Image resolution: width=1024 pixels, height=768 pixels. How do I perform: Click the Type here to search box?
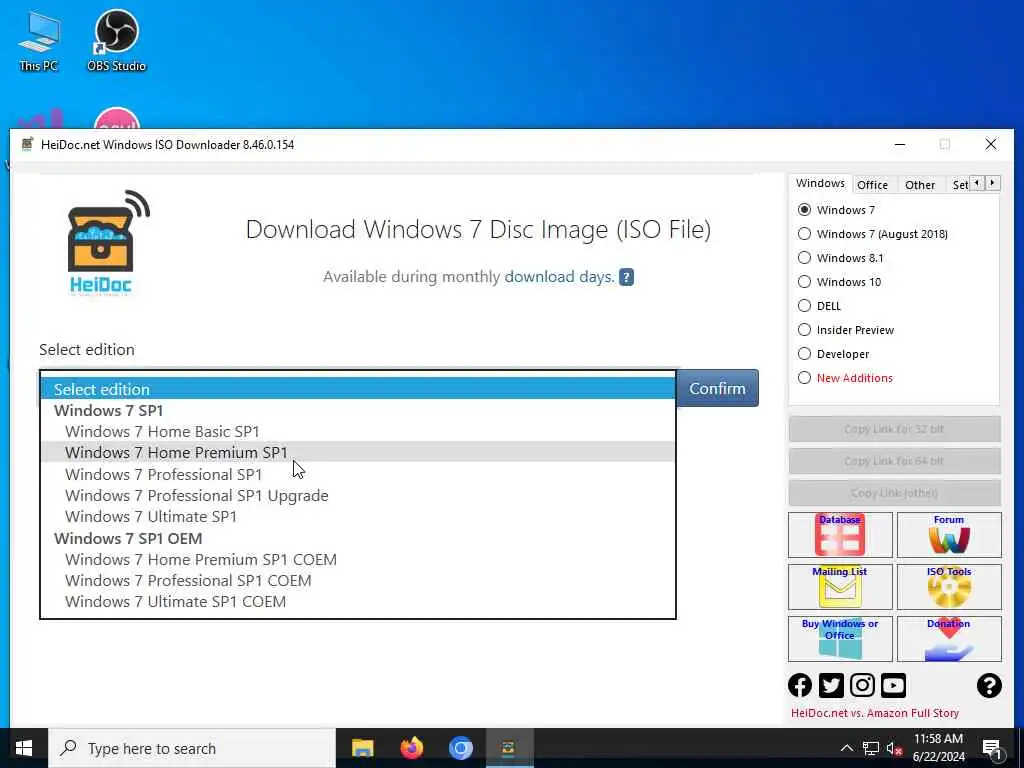pos(192,748)
